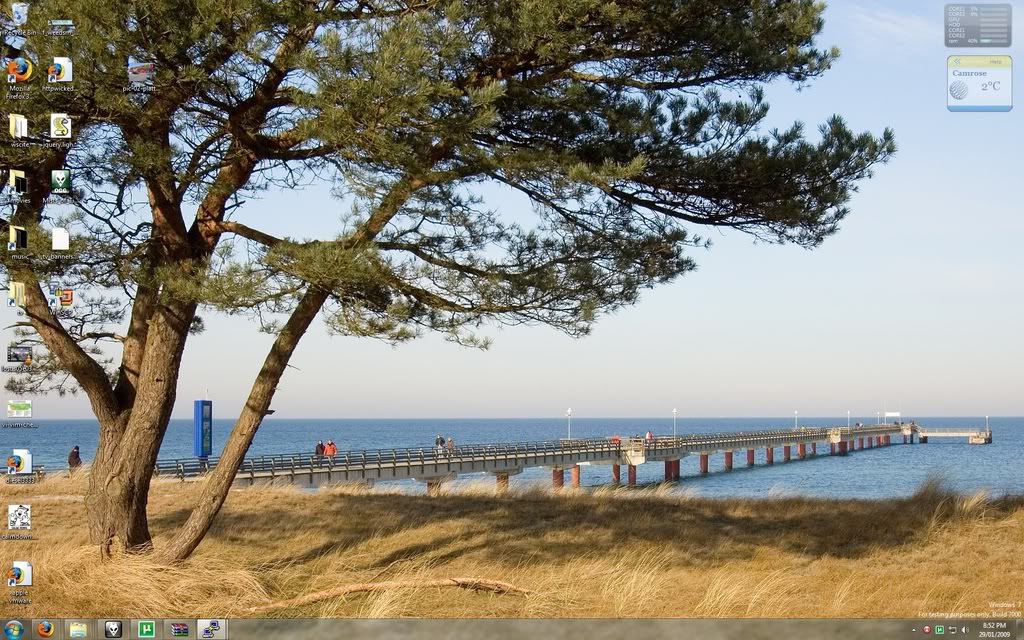Open the jquery.light desktop file

60,126
